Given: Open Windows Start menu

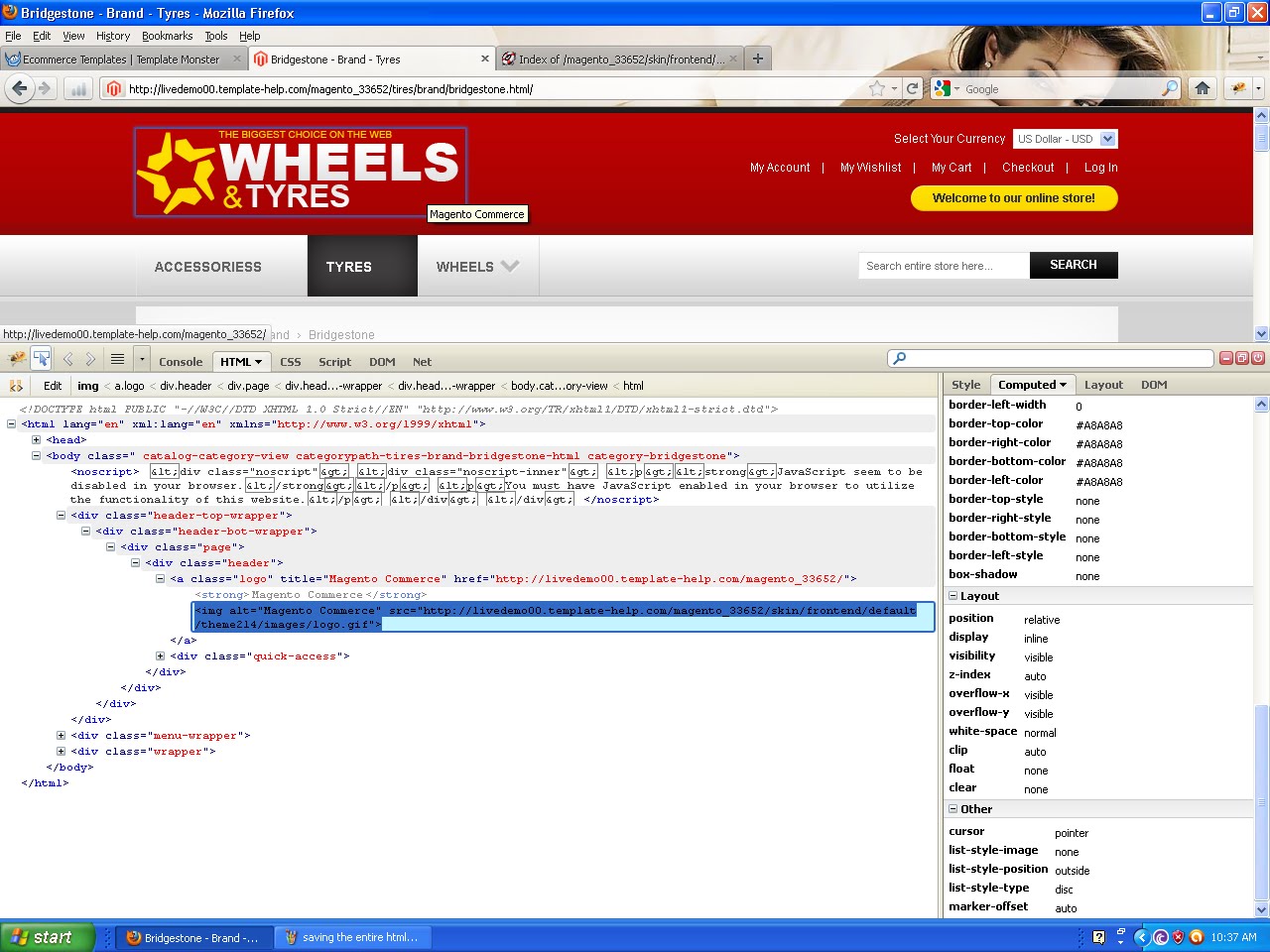Looking at the screenshot, I should [47, 937].
